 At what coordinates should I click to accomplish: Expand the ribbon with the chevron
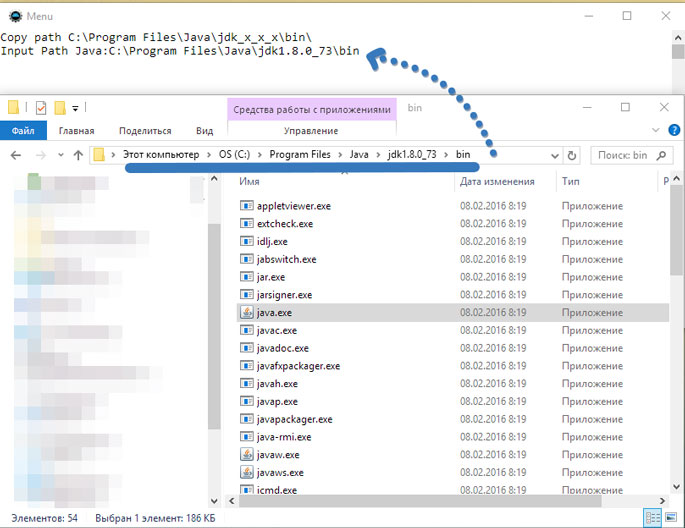pyautogui.click(x=655, y=130)
